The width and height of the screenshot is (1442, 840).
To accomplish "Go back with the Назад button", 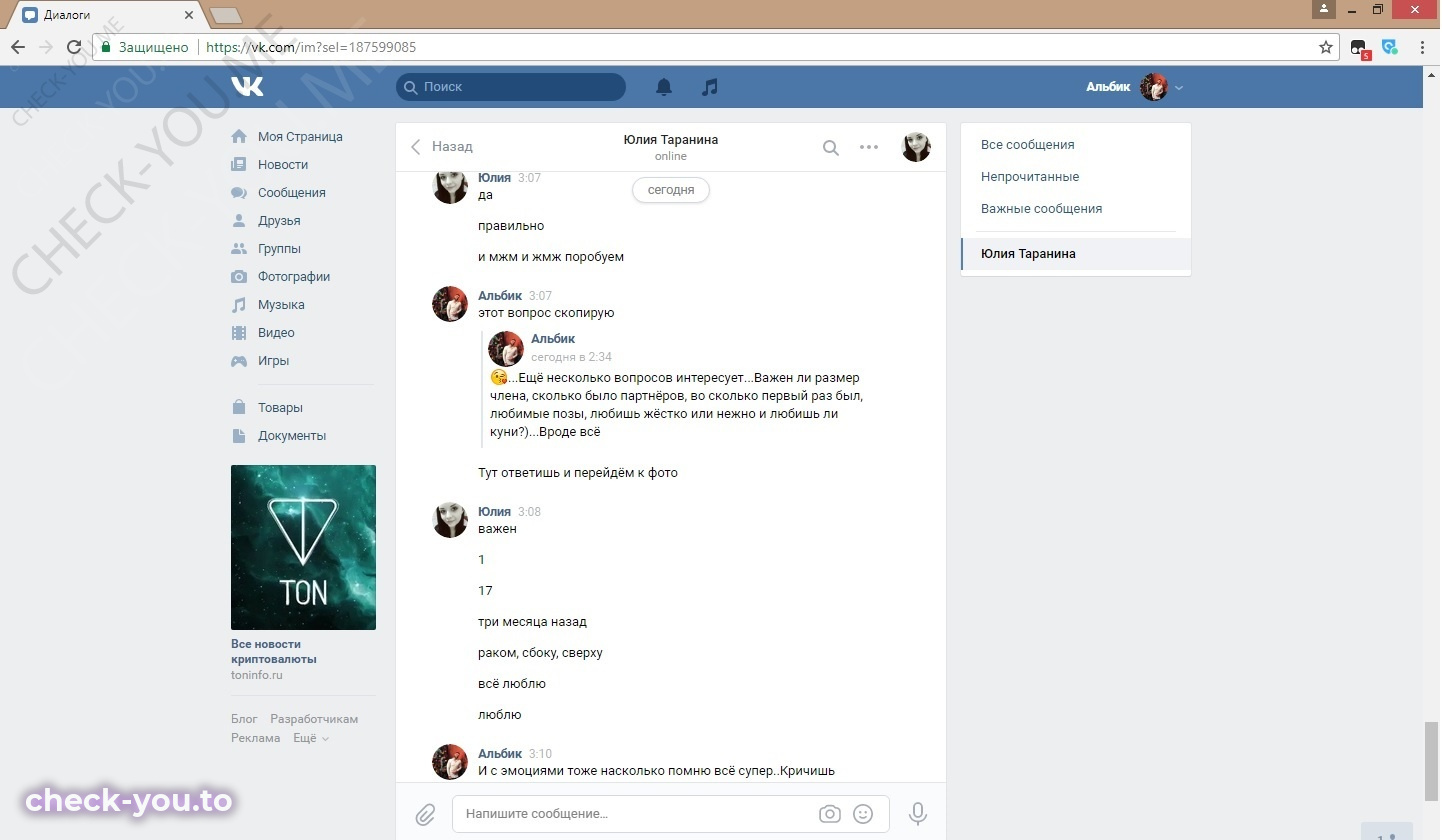I will click(x=441, y=147).
